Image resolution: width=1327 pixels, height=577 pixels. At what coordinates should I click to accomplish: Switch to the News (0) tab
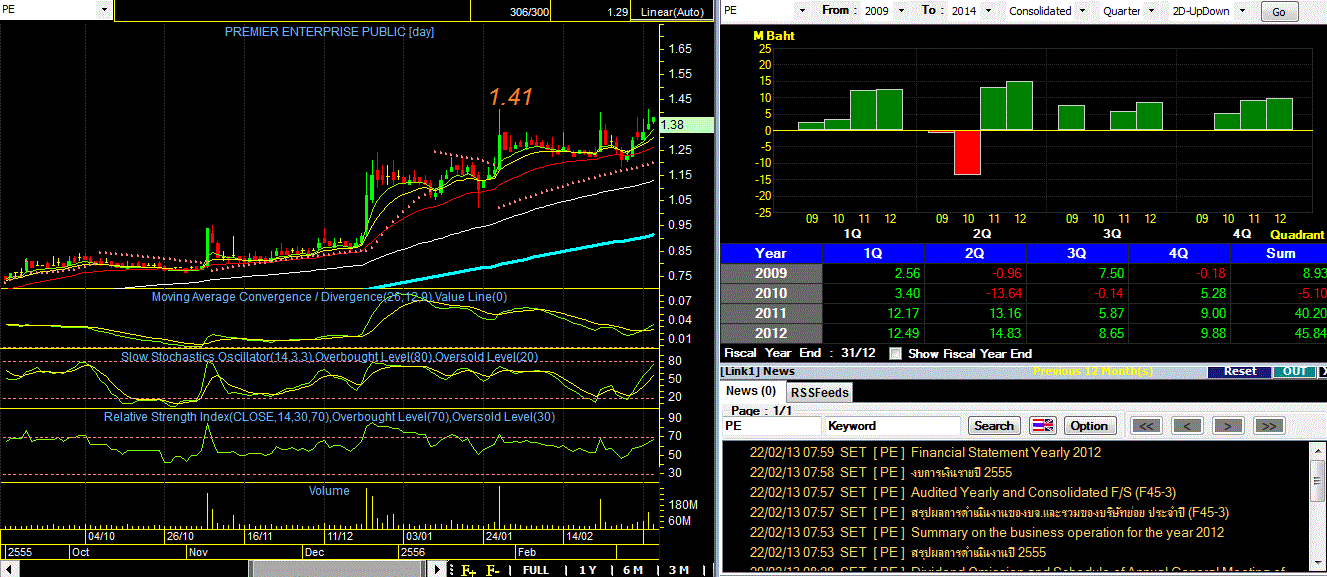[751, 391]
